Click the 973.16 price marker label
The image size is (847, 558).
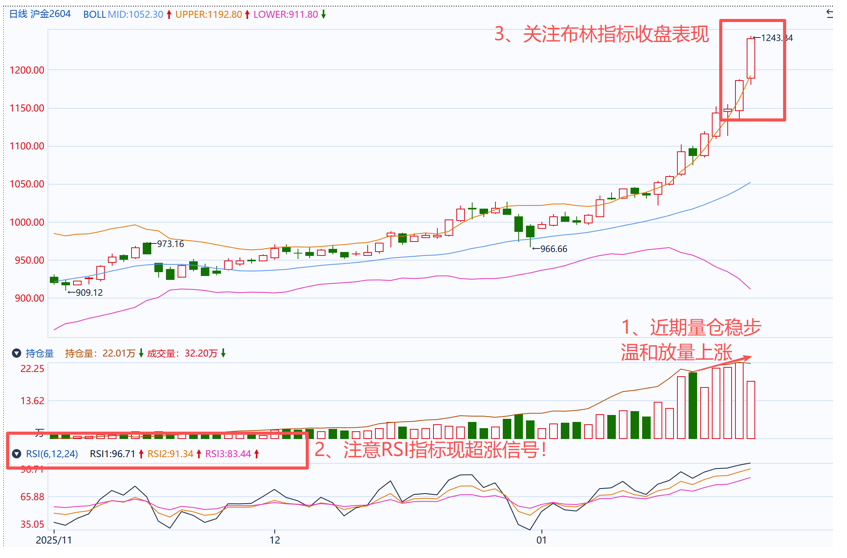coord(171,244)
